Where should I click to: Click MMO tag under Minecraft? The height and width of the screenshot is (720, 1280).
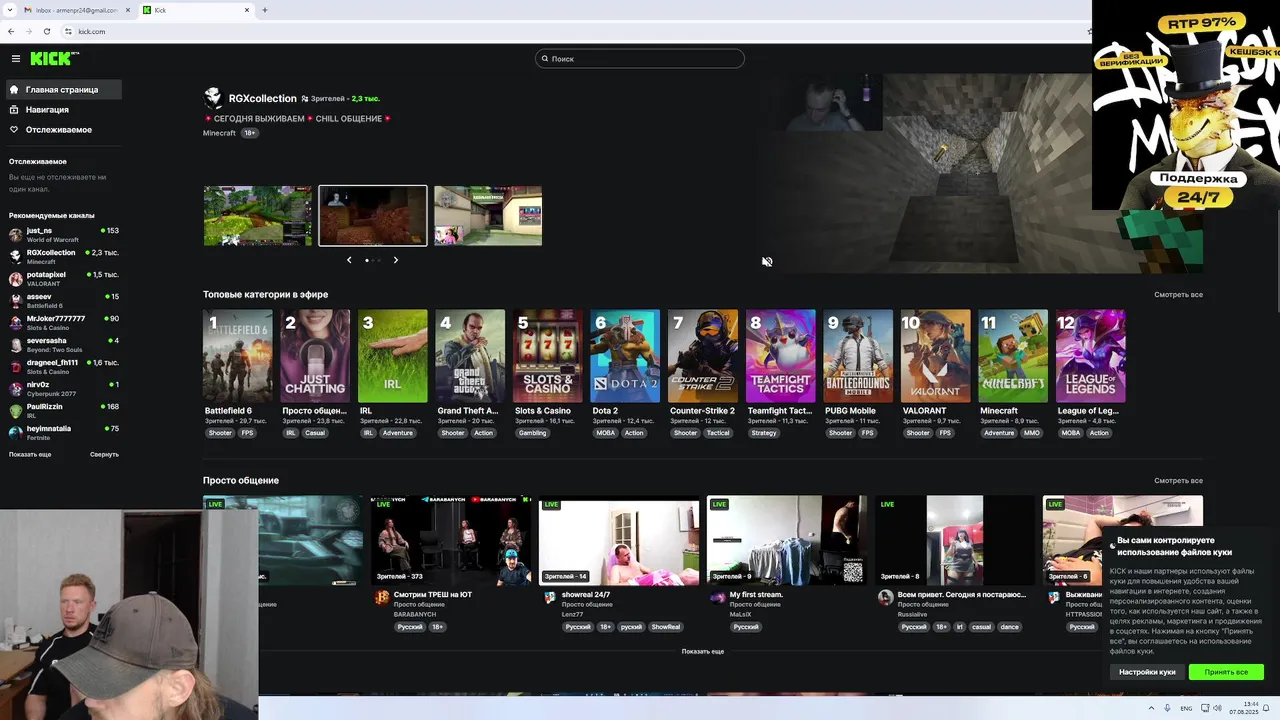click(1031, 433)
